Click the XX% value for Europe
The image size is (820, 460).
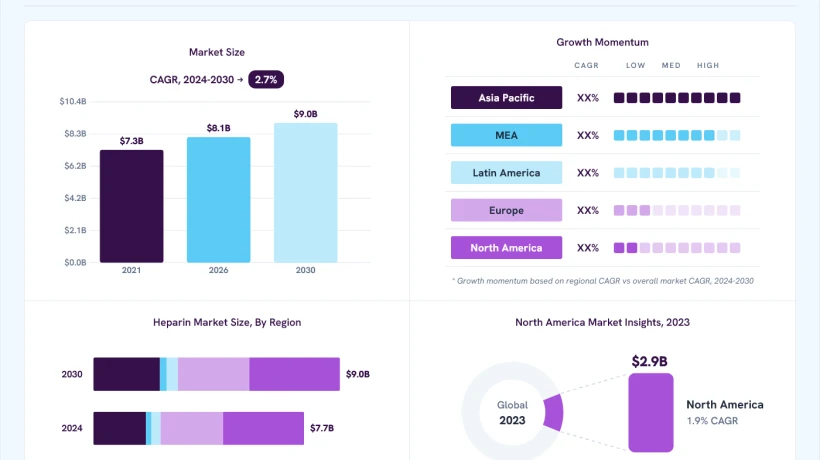[x=588, y=210]
